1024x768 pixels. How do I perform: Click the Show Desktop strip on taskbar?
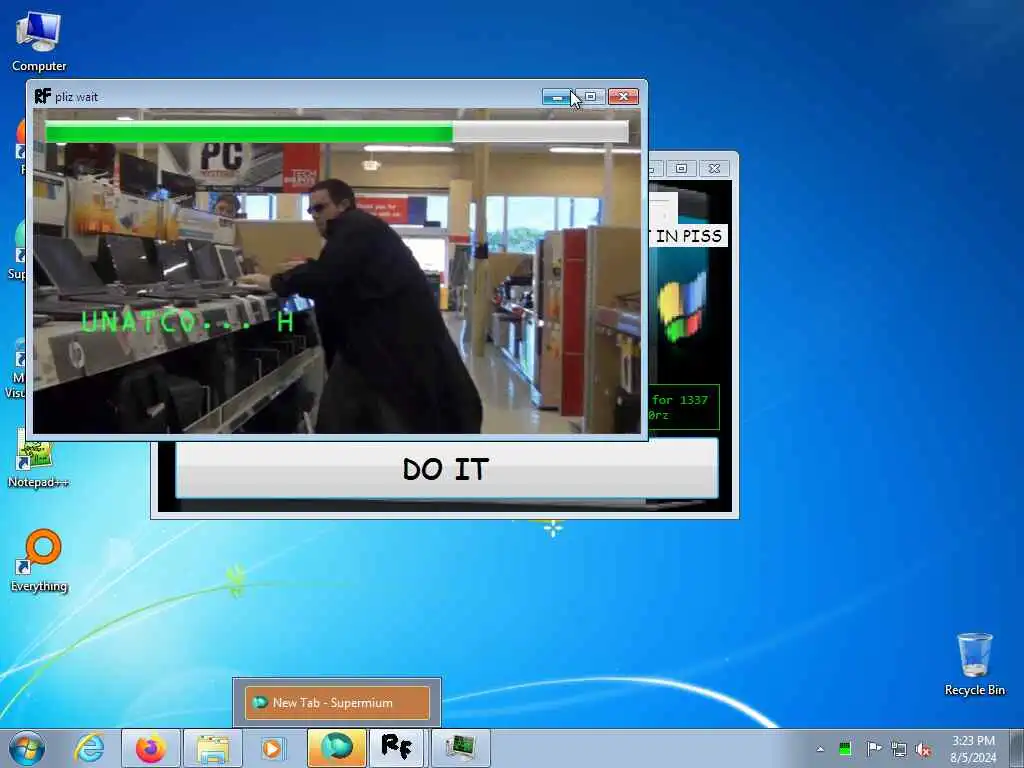coord(1017,748)
